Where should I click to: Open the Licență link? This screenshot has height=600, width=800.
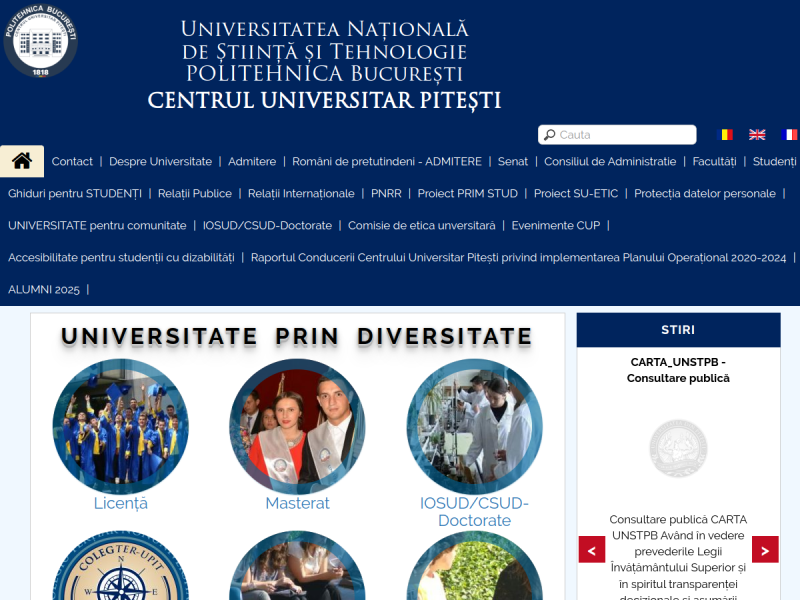[x=120, y=503]
